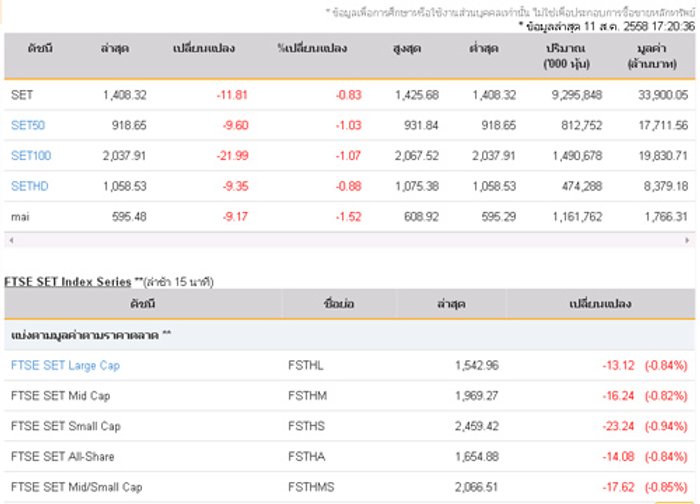Select the SET last value 1,408.32
The height and width of the screenshot is (504, 700).
[125, 95]
